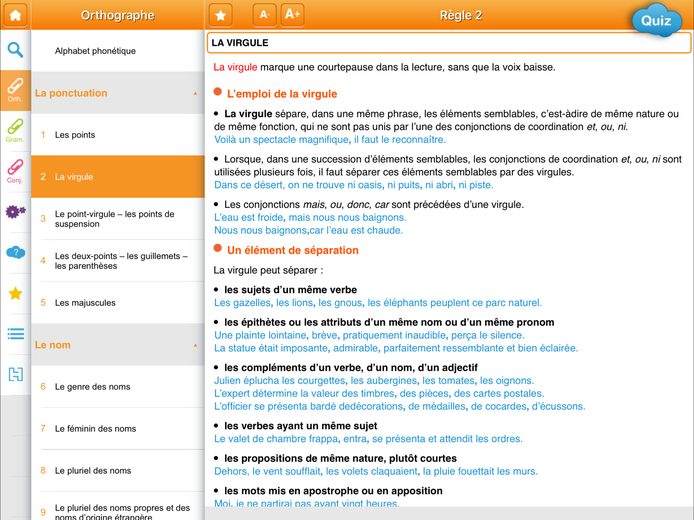
Task: Click the Règle 2 header title
Action: click(460, 15)
